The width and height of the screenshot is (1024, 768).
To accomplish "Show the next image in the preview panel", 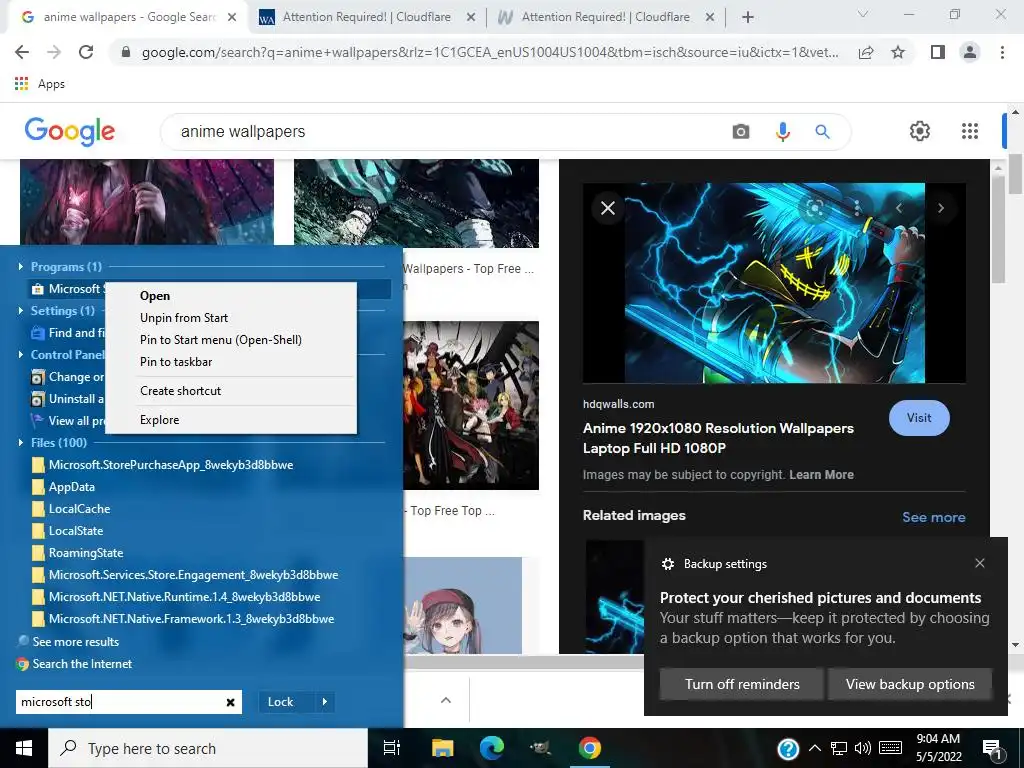I will pos(940,208).
